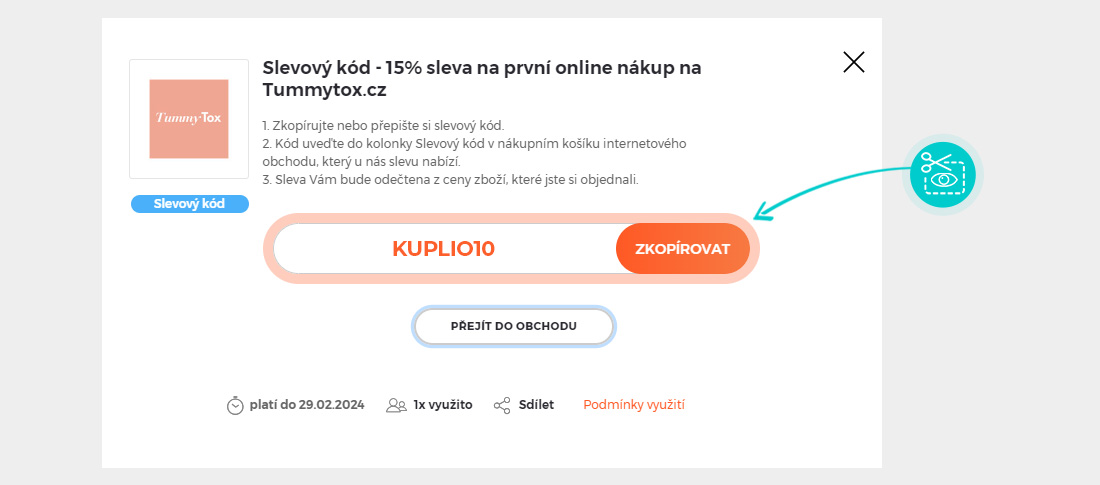The height and width of the screenshot is (485, 1100).
Task: Click instruction step 3 about deducted discount
Action: click(x=450, y=180)
